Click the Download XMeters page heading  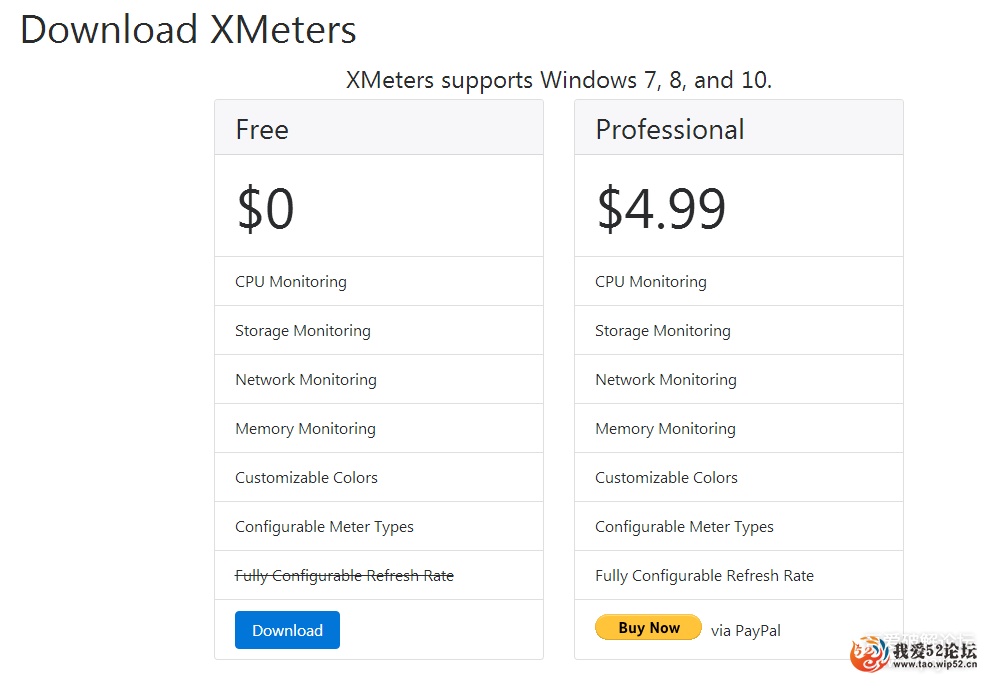[188, 29]
